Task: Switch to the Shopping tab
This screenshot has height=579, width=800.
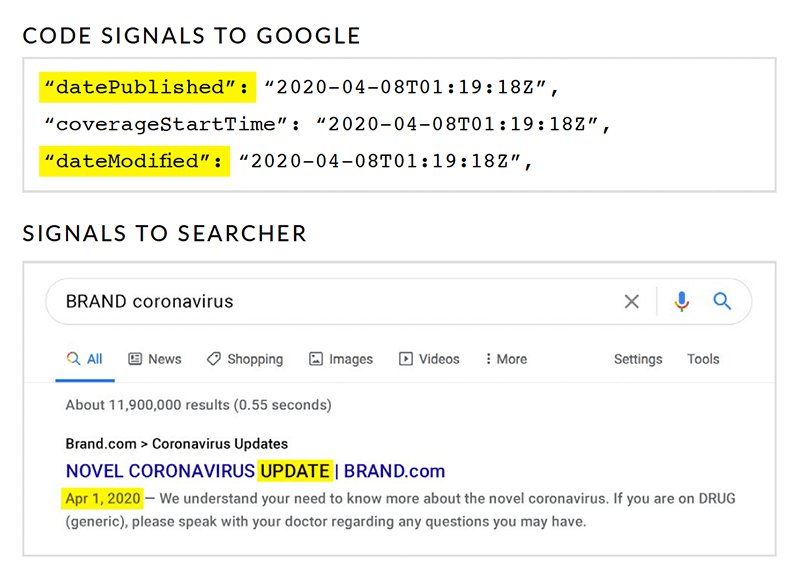Action: coord(245,359)
